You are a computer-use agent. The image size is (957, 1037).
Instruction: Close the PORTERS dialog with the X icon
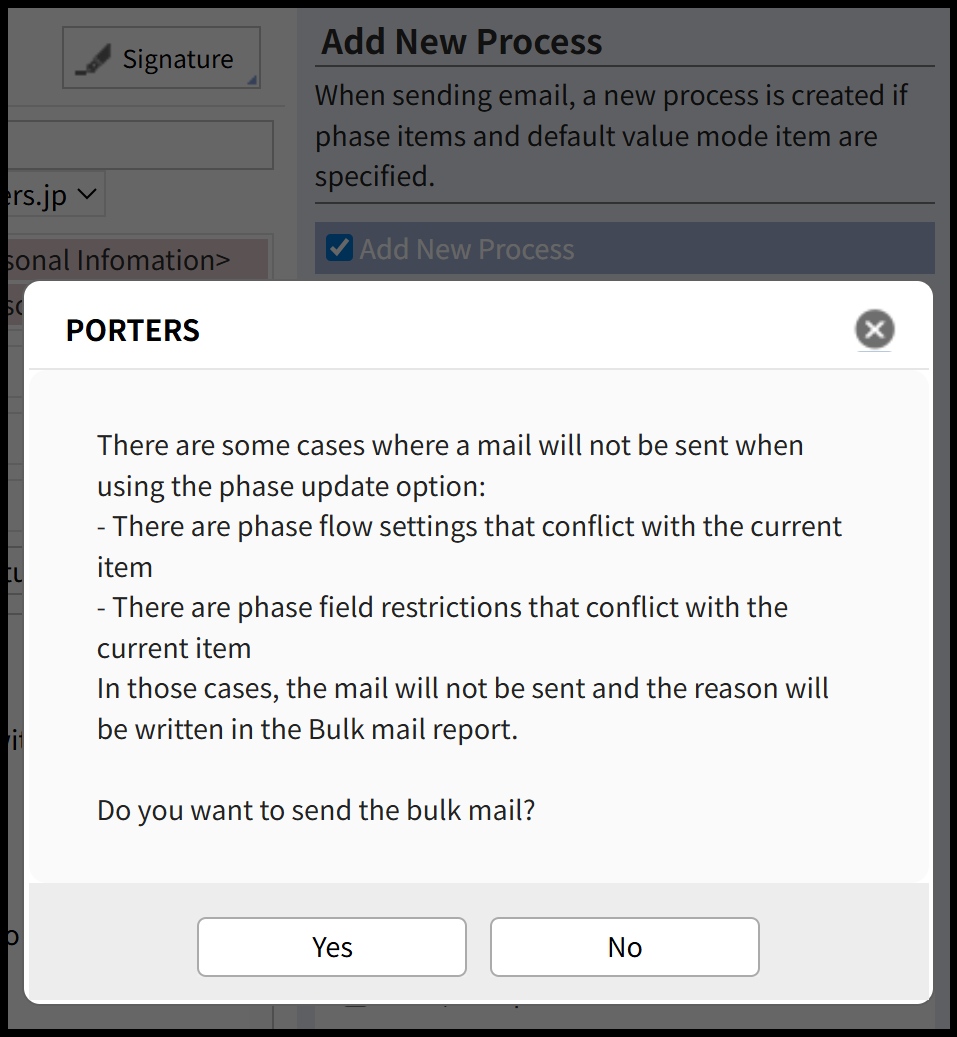point(874,329)
